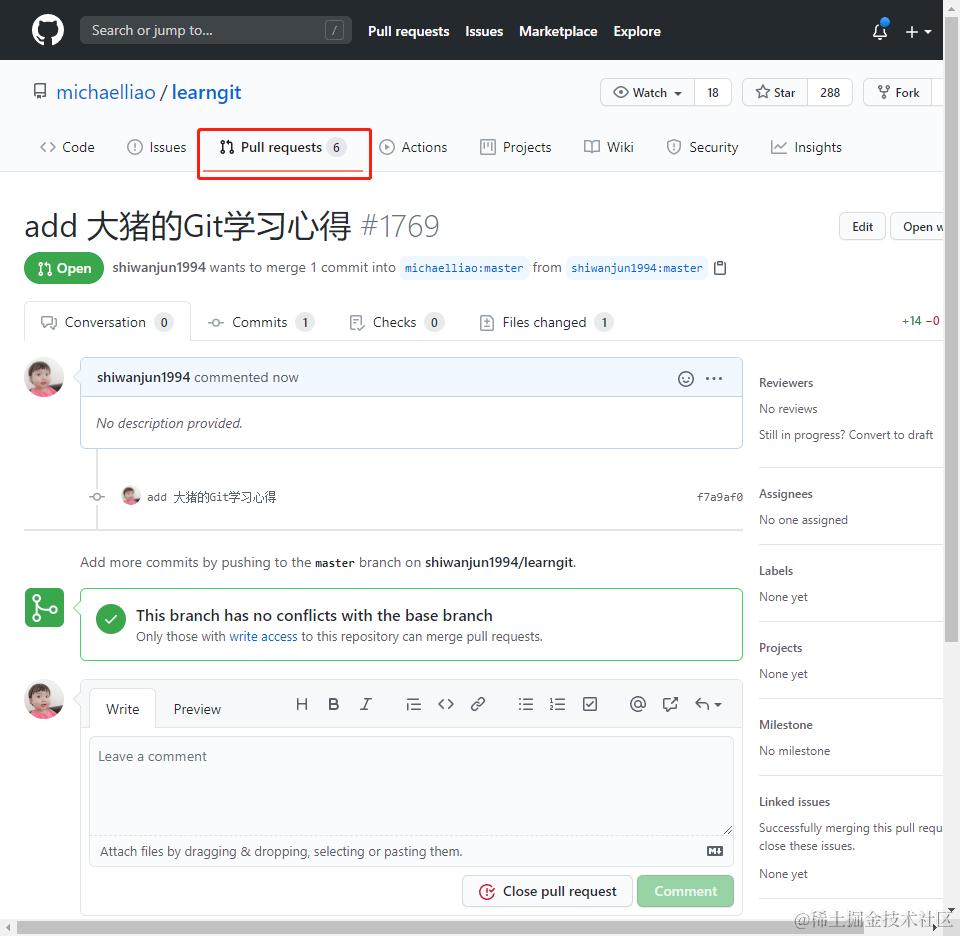Open the shiwanjun1994 author link in header
Image resolution: width=960 pixels, height=936 pixels.
[x=159, y=268]
